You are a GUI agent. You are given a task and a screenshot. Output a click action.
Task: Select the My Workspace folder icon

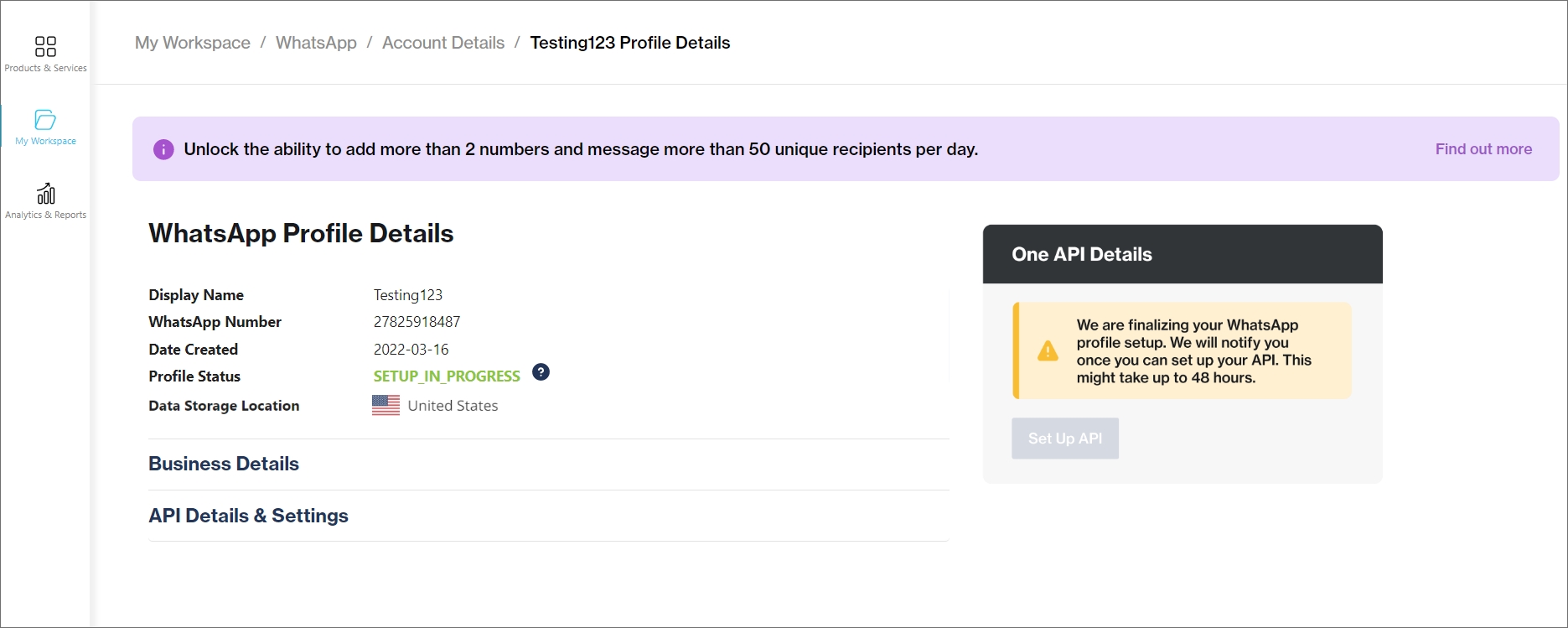pos(45,119)
